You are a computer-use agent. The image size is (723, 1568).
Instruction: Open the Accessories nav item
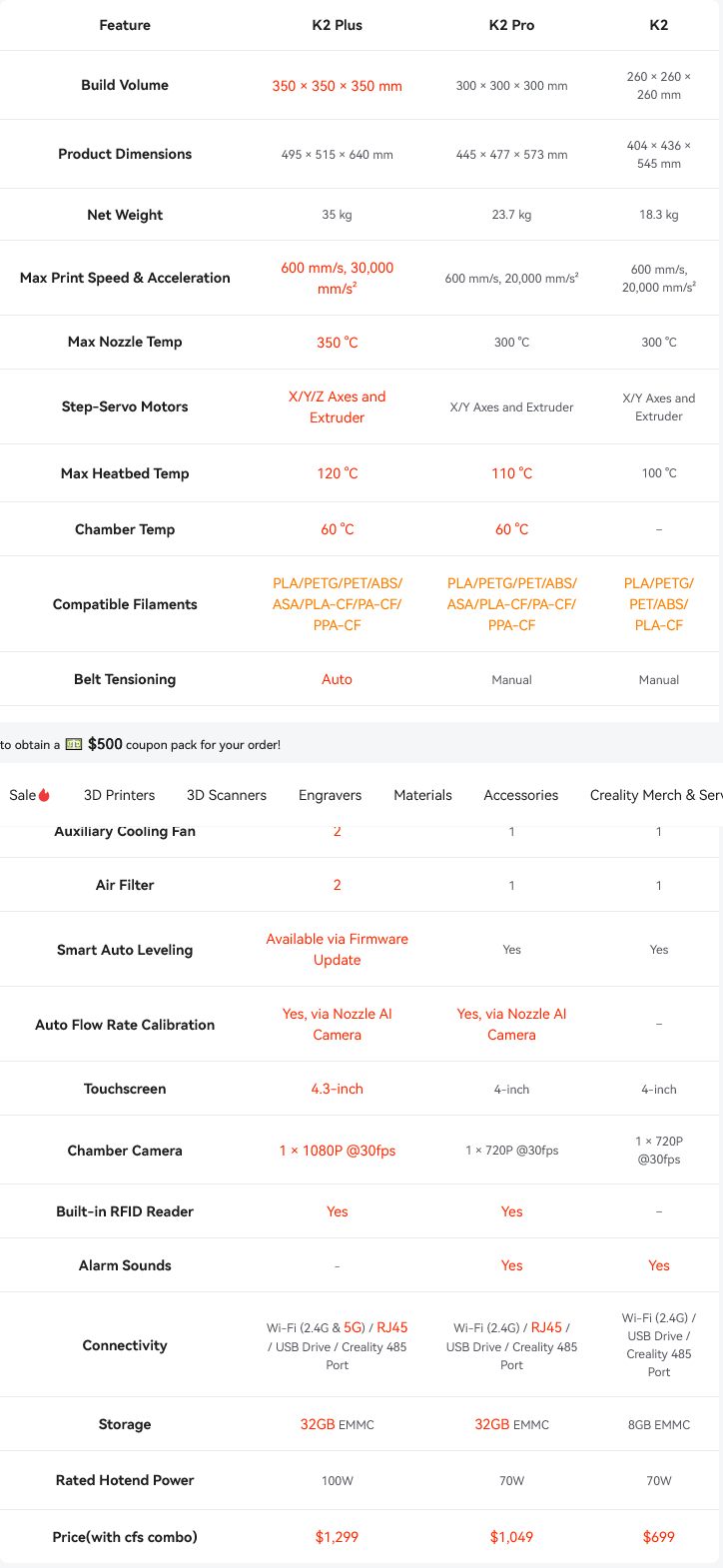pyautogui.click(x=520, y=795)
